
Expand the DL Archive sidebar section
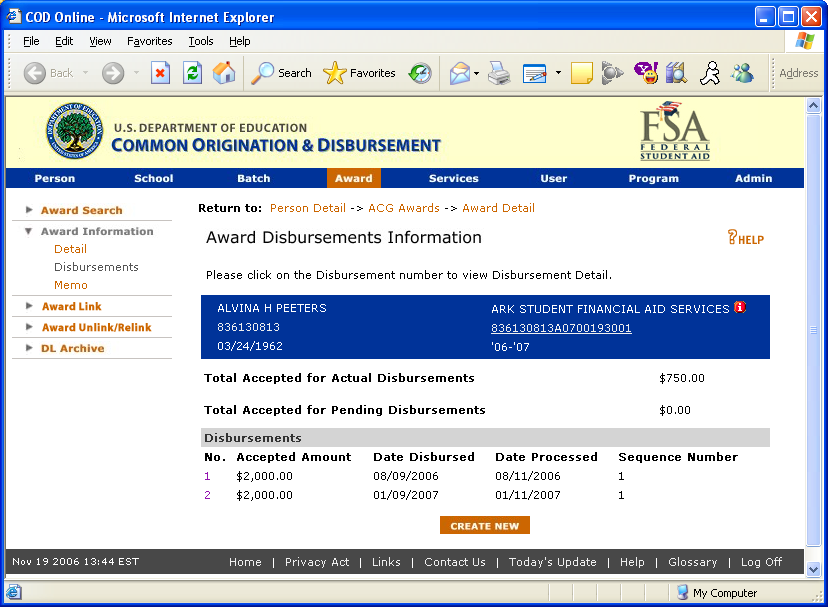click(x=29, y=348)
